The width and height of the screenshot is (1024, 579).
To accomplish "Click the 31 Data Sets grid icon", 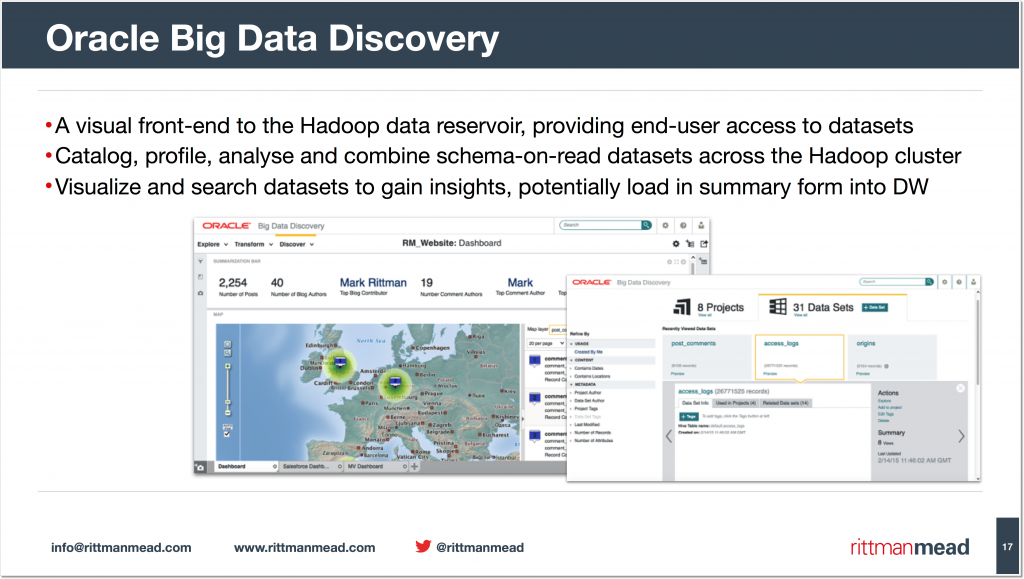I will click(x=778, y=306).
